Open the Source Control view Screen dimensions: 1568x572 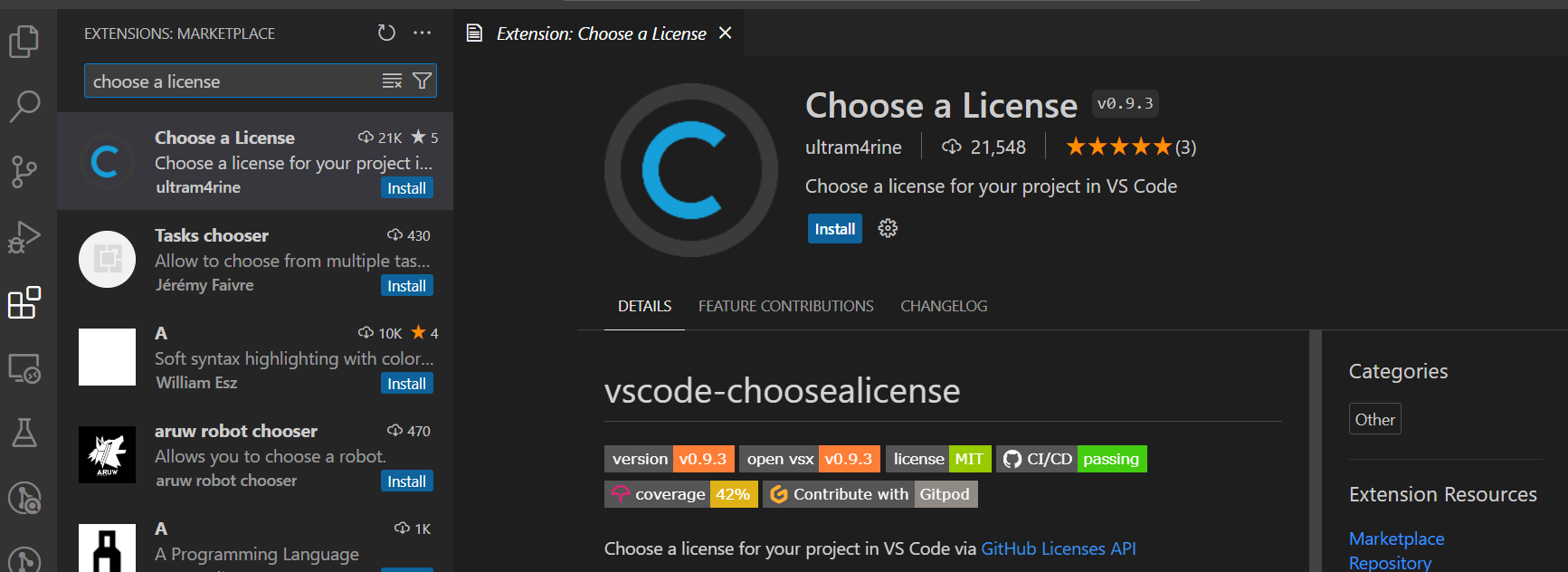(24, 171)
